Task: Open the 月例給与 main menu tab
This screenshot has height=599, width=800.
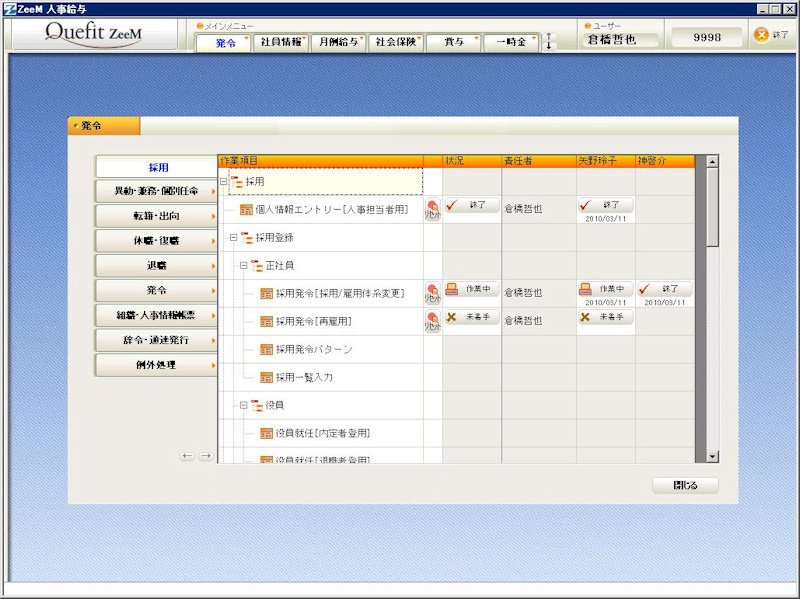Action: click(338, 42)
